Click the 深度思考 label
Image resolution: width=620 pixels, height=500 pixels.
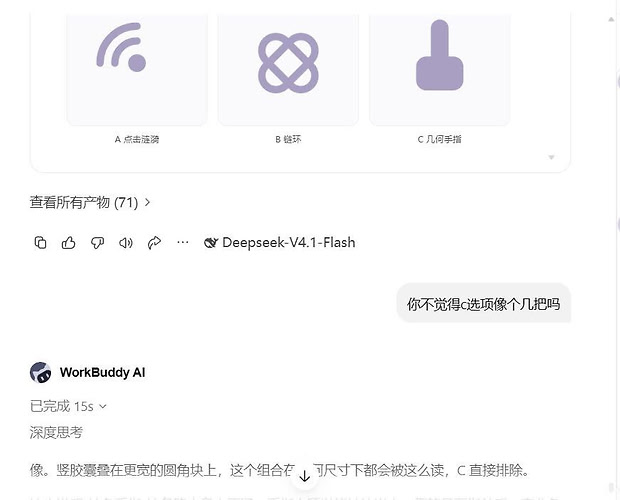(56, 432)
